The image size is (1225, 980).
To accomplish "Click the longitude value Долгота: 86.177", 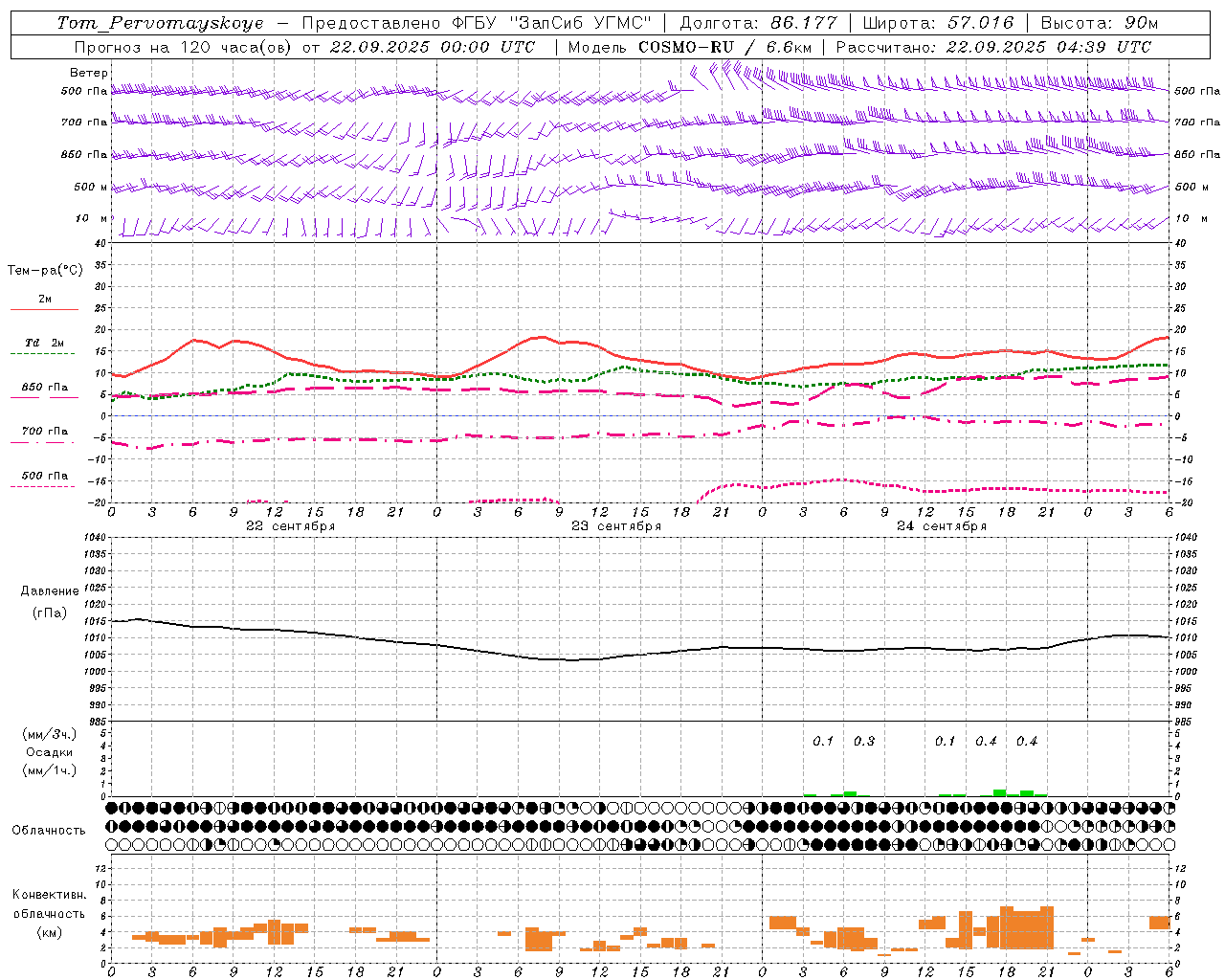I will [x=758, y=23].
